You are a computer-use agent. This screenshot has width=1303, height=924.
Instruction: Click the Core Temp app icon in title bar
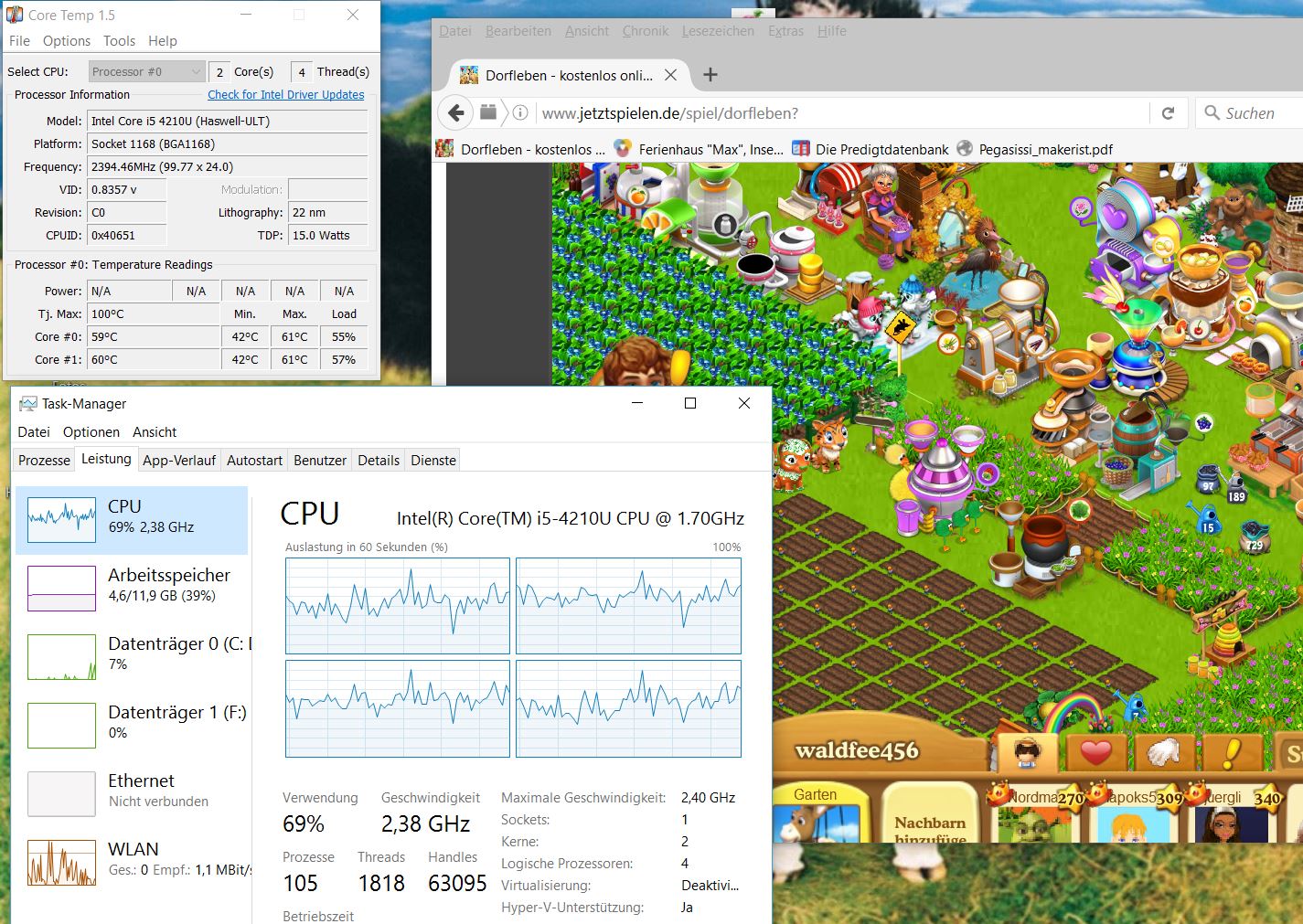[15, 15]
